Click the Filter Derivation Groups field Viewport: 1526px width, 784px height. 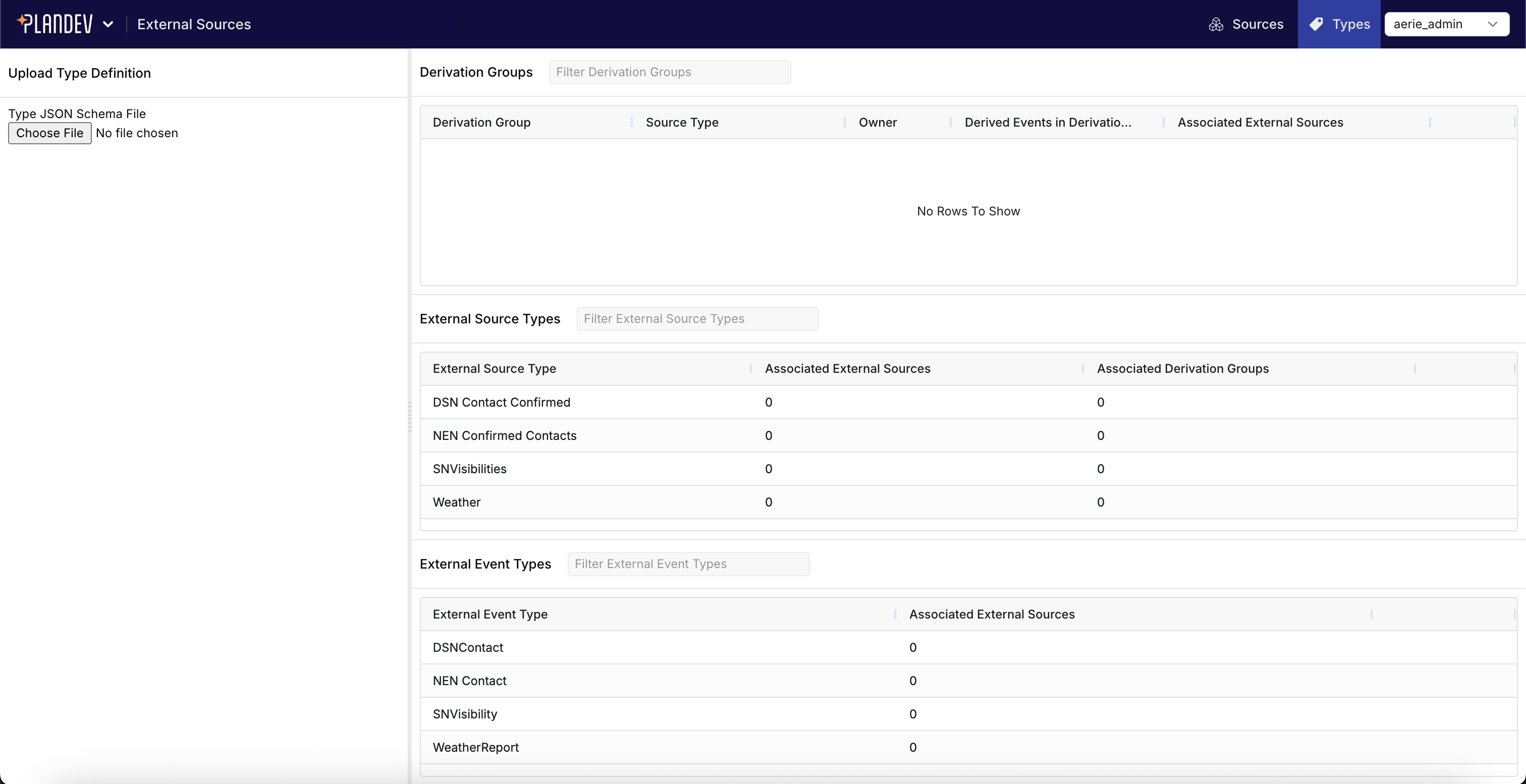tap(670, 72)
